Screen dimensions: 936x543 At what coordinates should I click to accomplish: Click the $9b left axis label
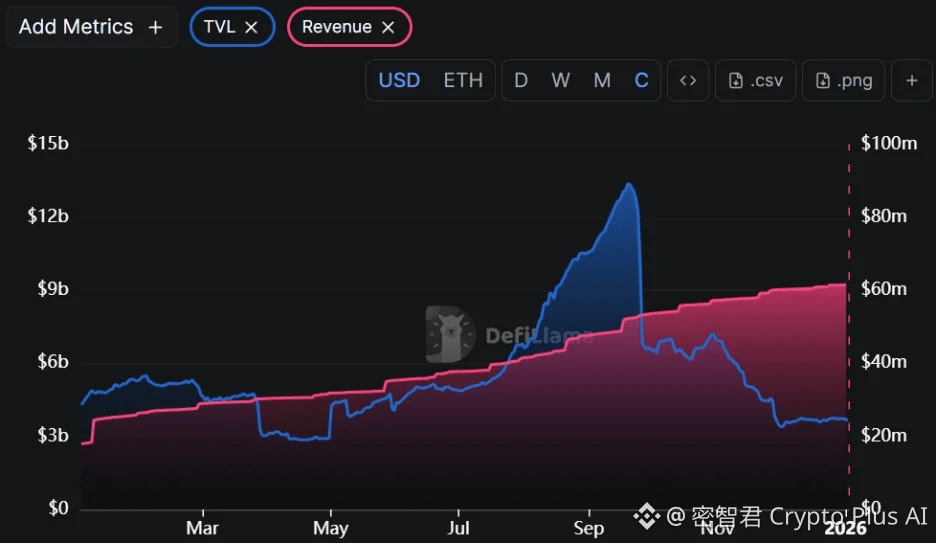pyautogui.click(x=53, y=289)
